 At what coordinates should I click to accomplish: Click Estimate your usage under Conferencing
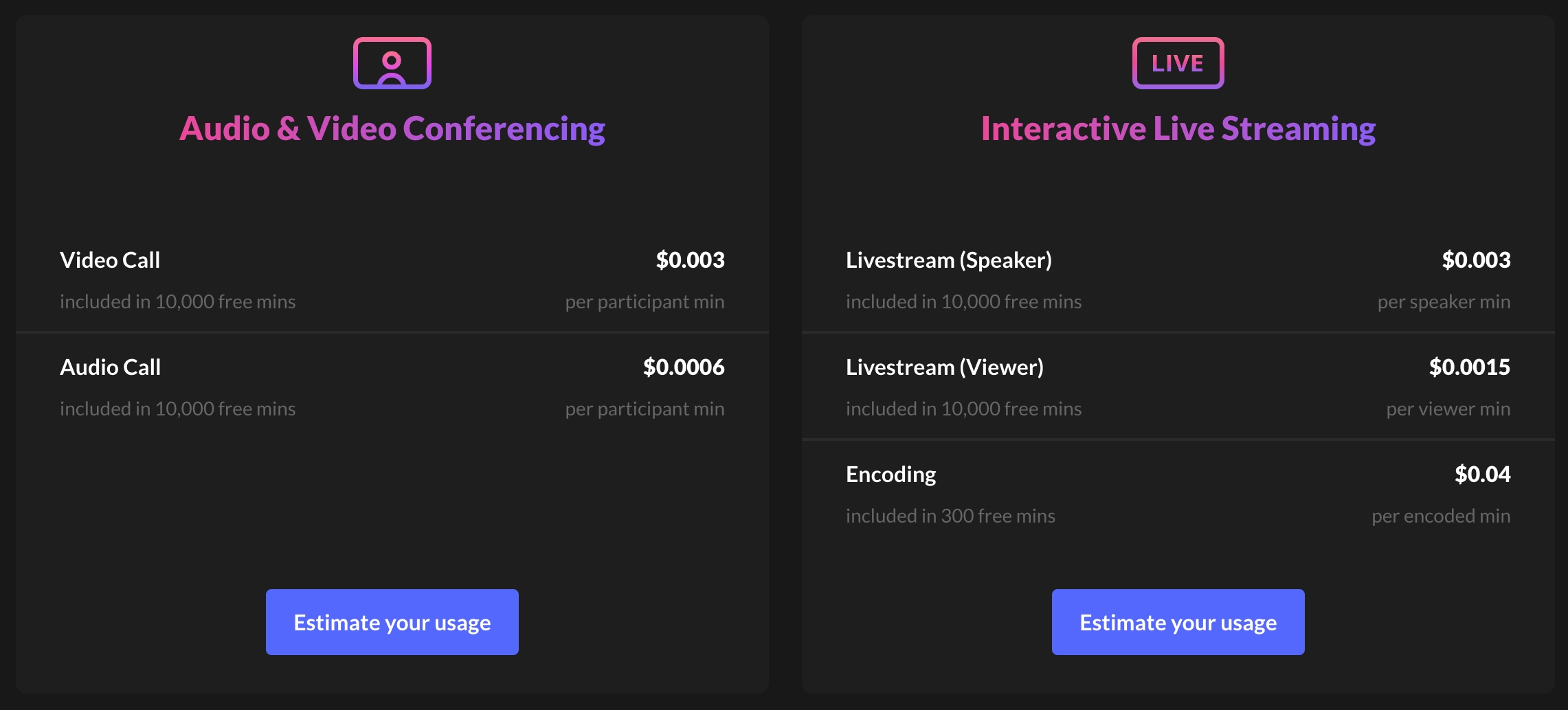(x=392, y=622)
